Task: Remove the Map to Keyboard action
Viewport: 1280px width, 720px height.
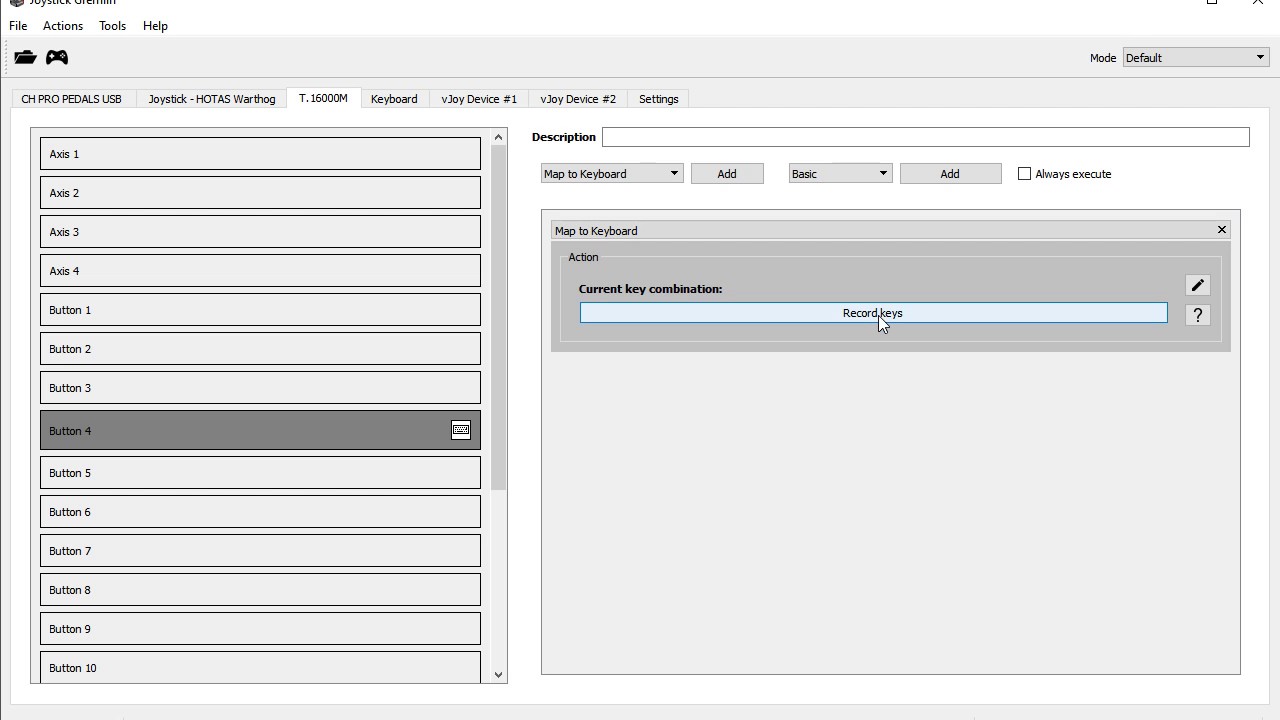Action: 1221,230
